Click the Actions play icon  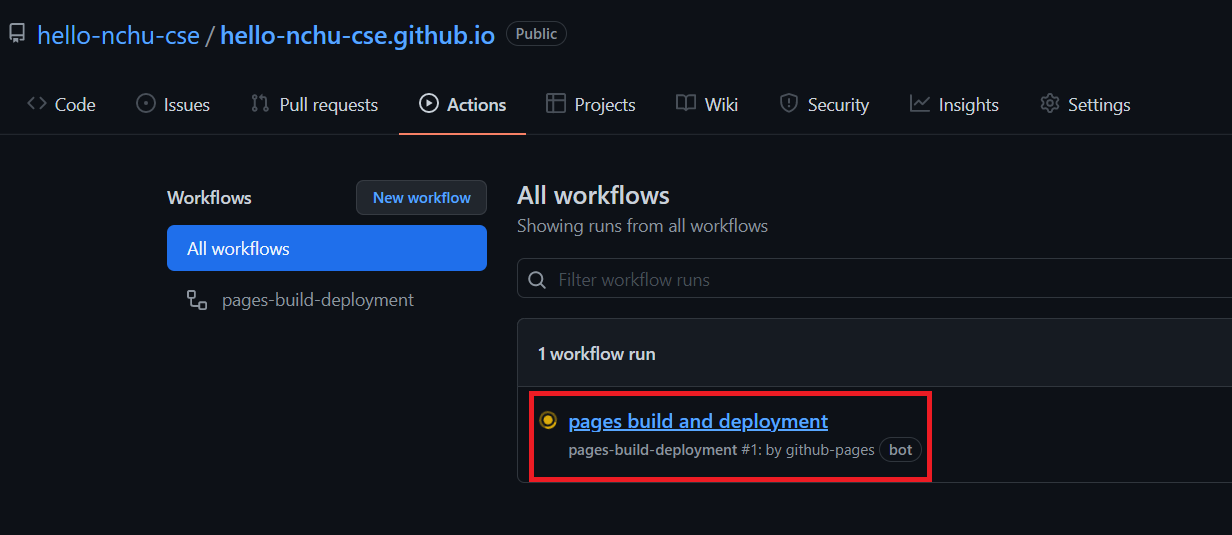[429, 103]
